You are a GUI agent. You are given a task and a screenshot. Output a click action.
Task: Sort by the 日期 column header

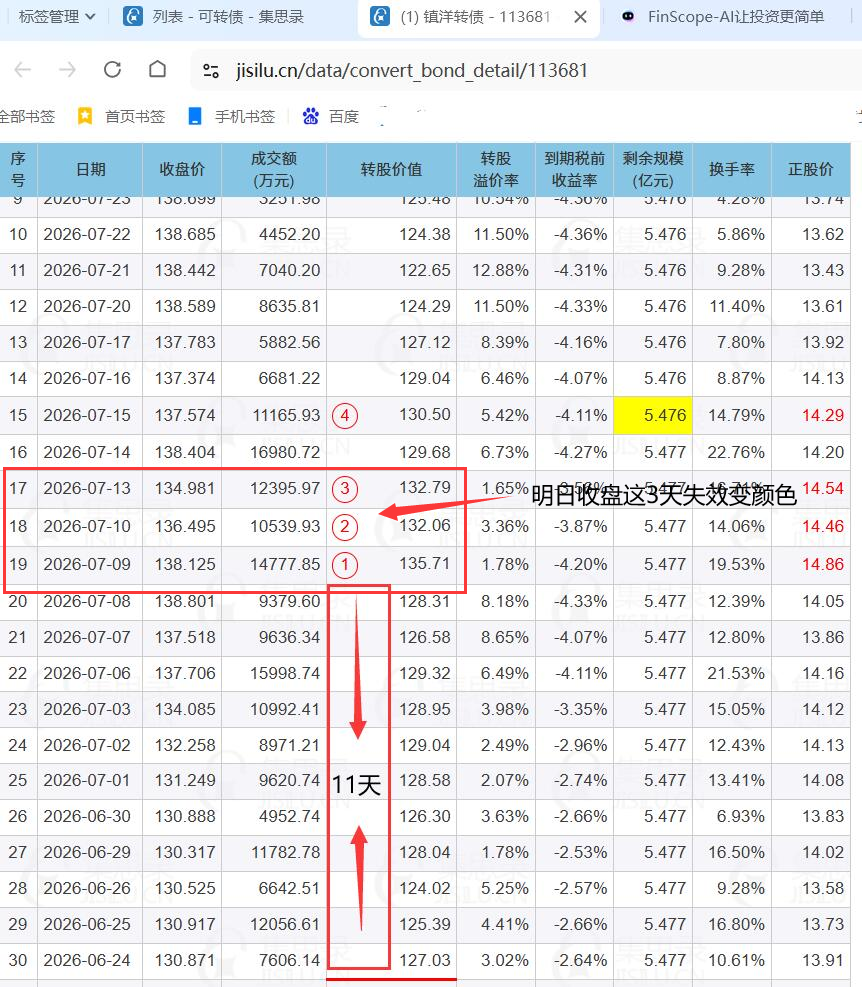(x=90, y=169)
